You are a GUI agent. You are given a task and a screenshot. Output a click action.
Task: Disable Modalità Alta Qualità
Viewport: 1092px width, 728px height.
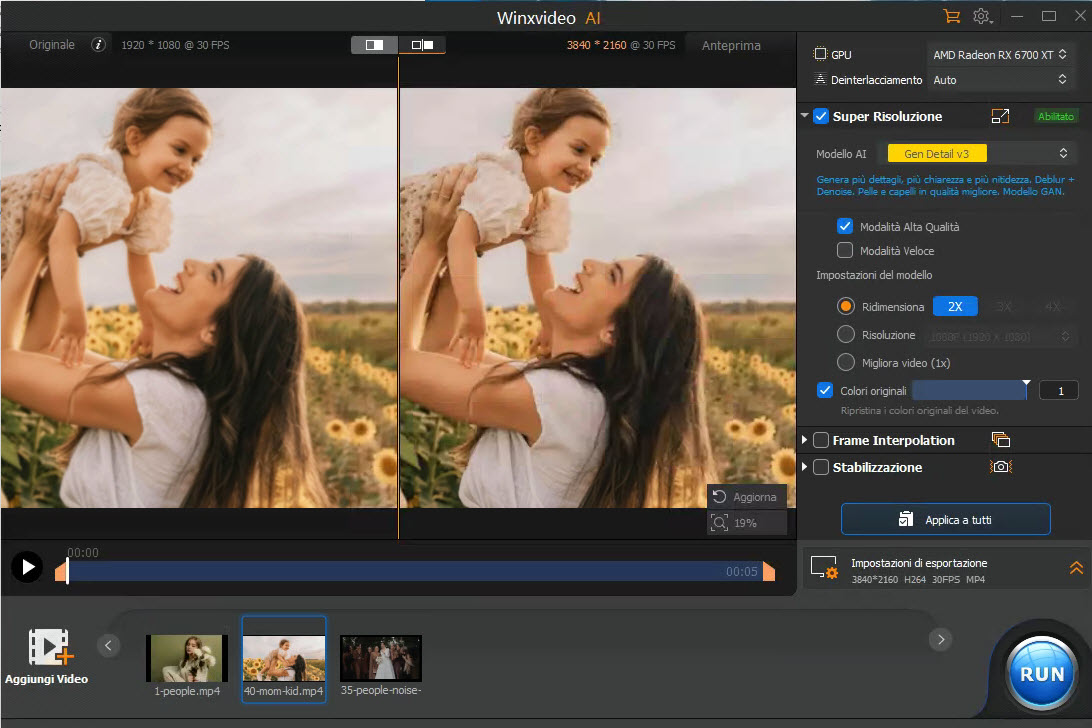845,226
